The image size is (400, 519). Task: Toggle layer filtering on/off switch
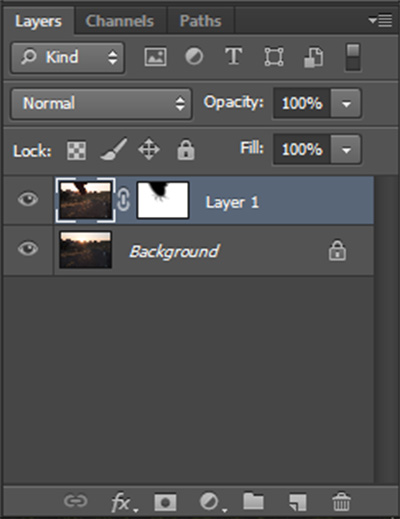[x=353, y=57]
